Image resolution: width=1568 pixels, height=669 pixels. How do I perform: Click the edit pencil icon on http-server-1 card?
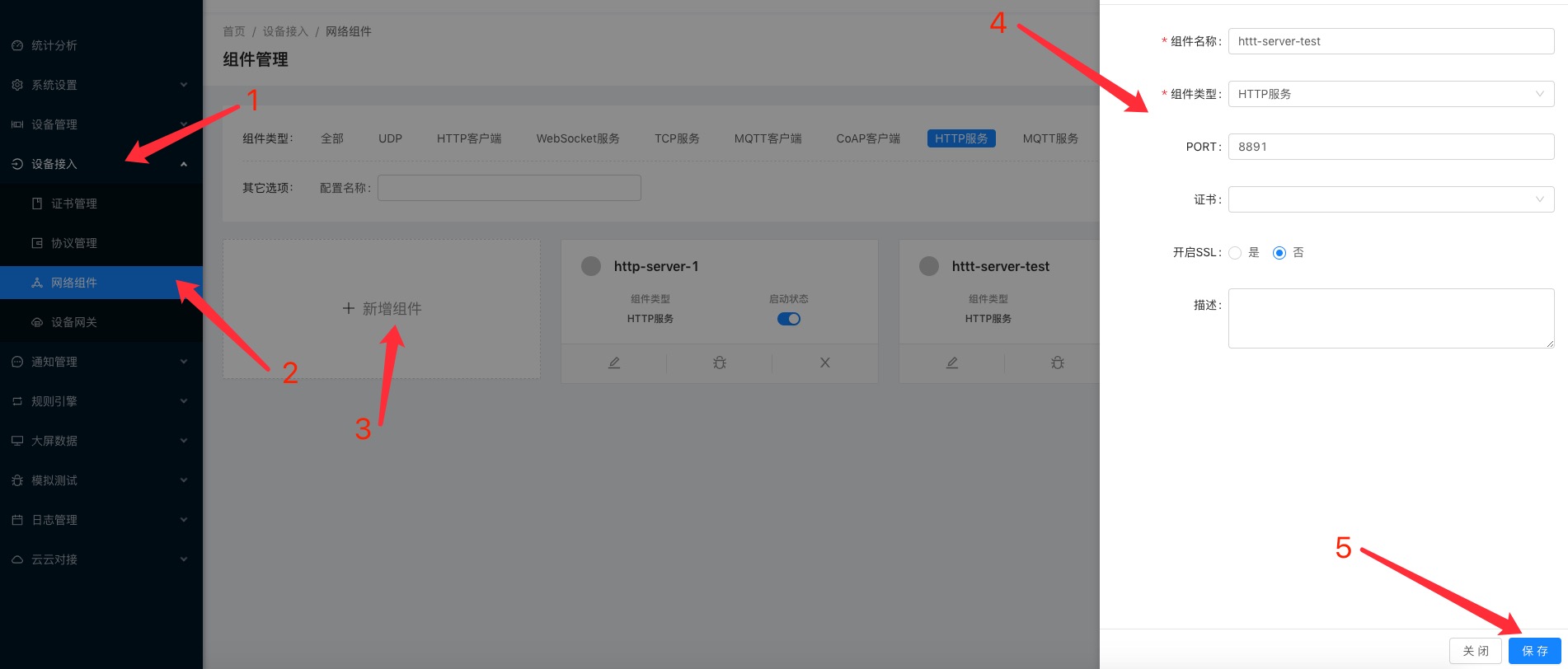tap(614, 363)
